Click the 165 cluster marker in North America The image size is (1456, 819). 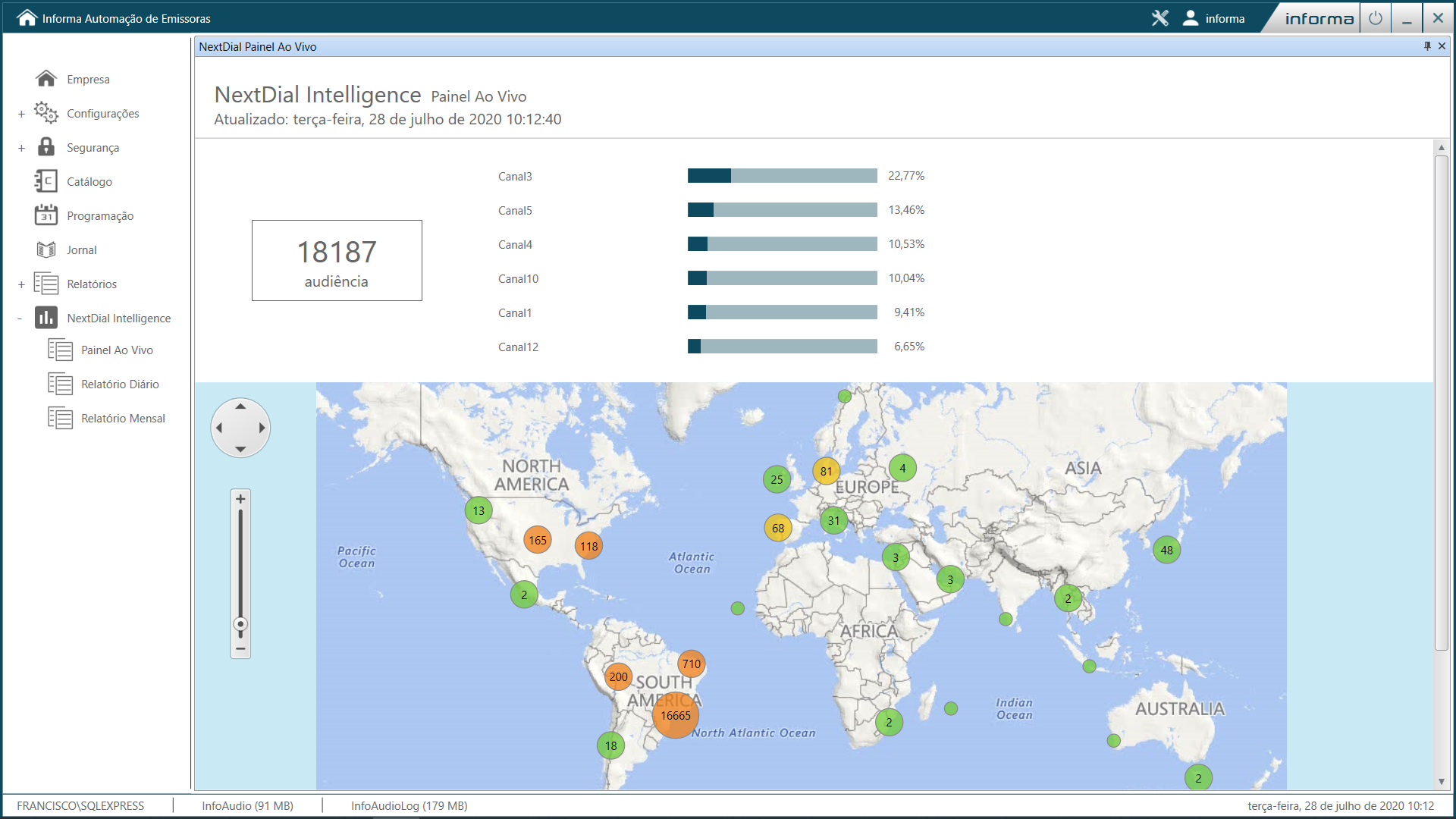pos(537,540)
